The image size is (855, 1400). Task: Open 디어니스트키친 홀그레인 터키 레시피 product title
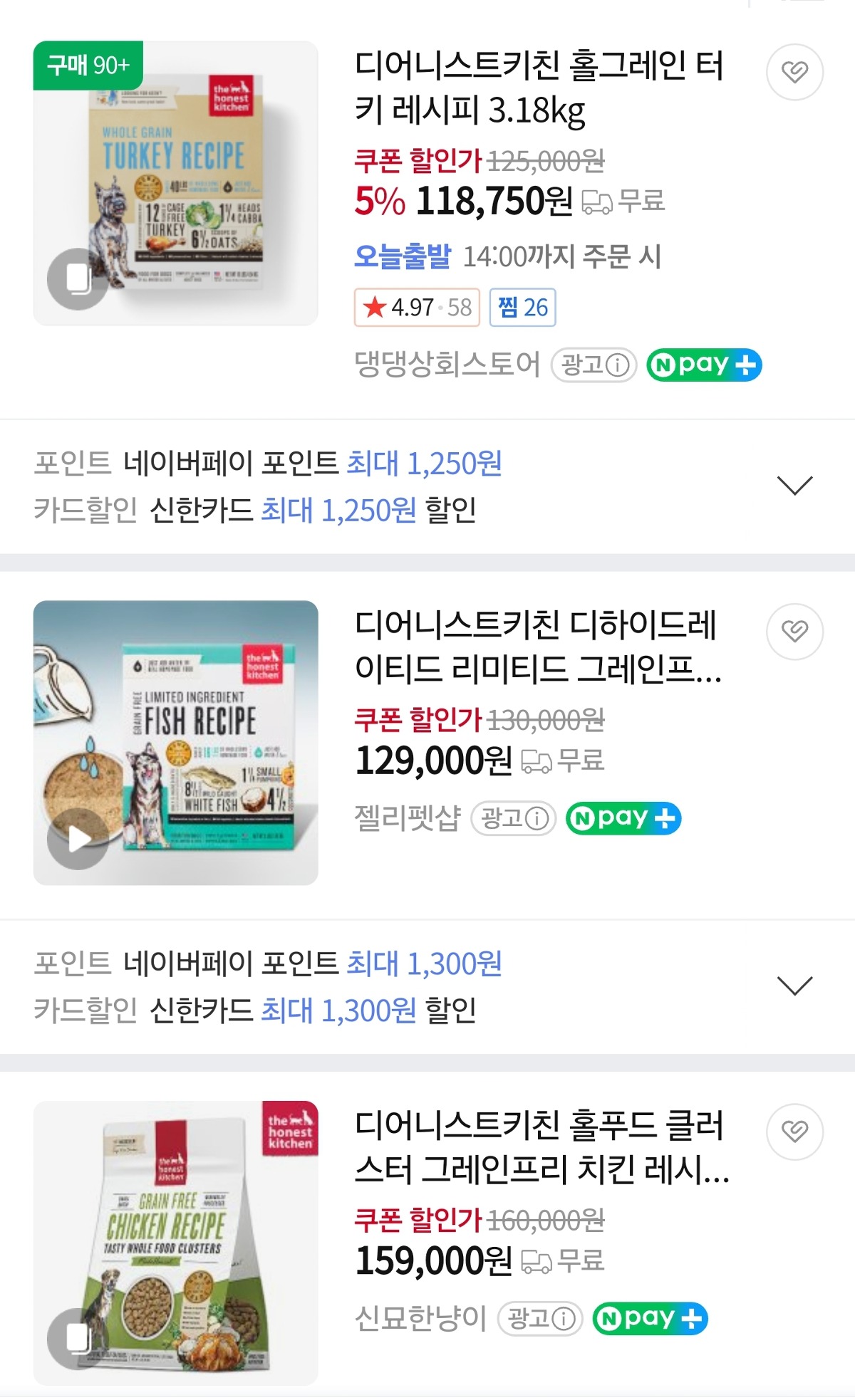539,88
